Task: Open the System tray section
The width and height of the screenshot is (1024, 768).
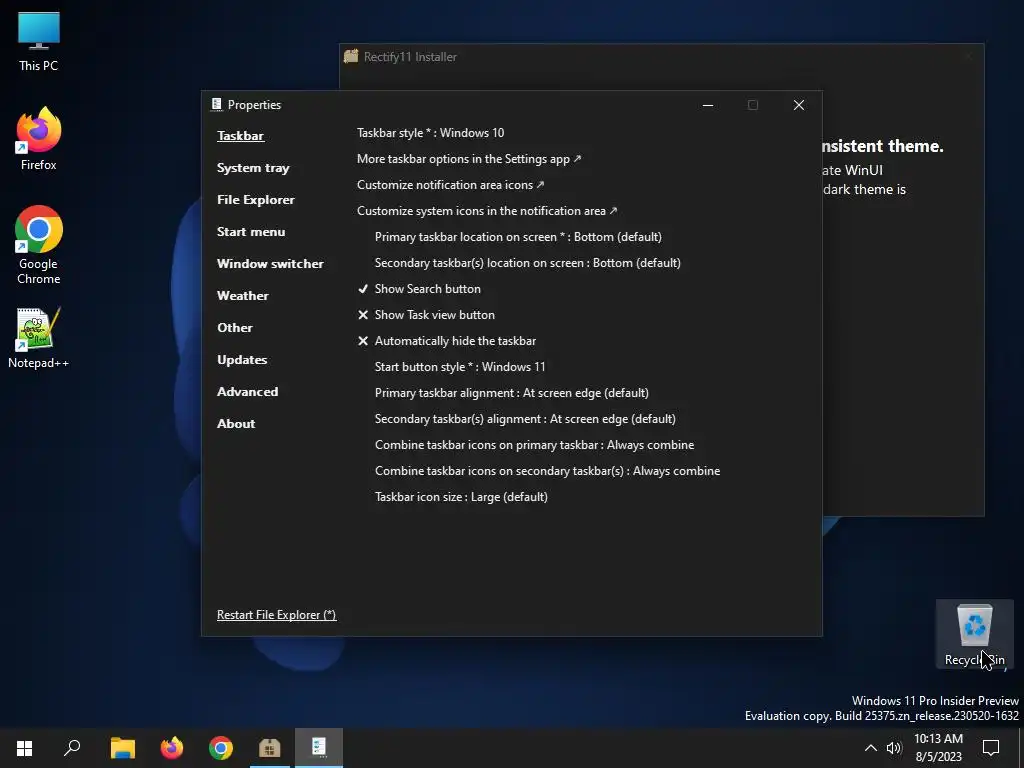Action: (x=253, y=168)
